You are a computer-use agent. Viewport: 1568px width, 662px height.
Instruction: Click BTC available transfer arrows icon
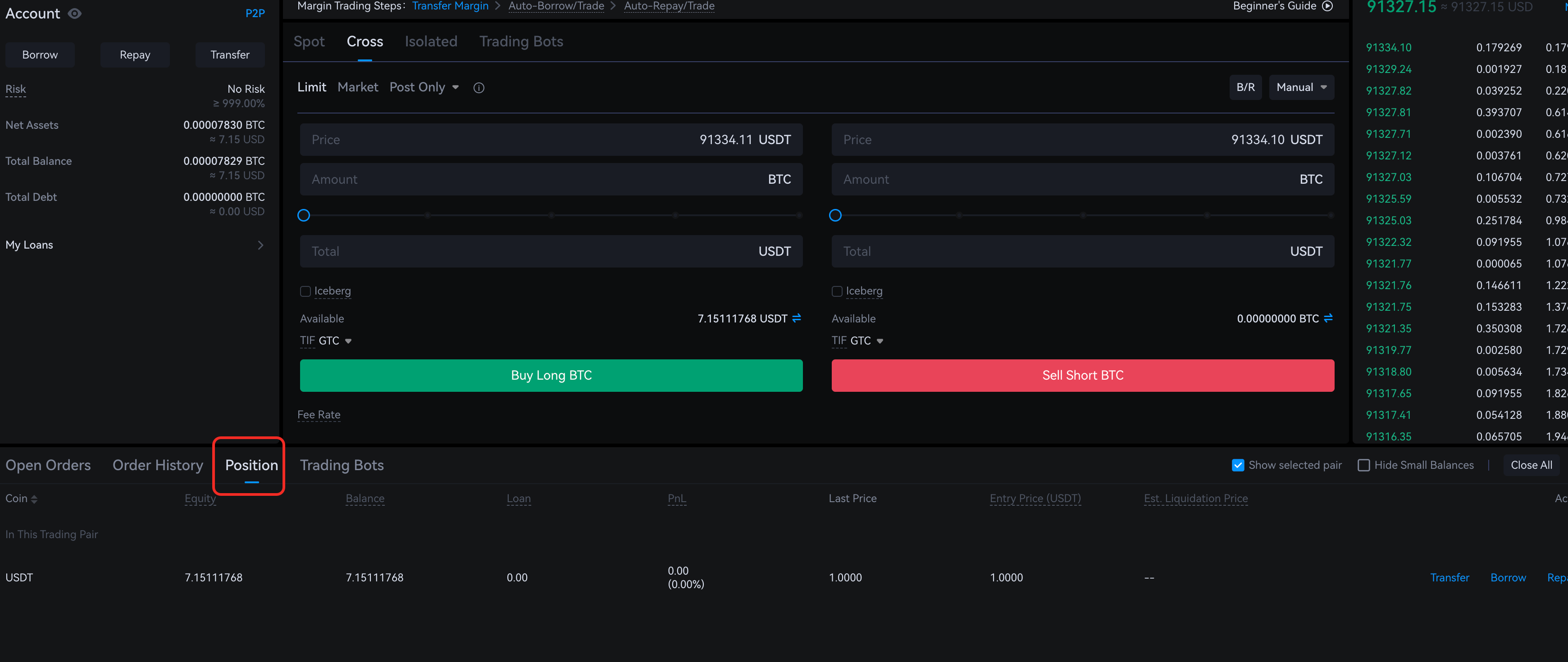[x=1327, y=318]
